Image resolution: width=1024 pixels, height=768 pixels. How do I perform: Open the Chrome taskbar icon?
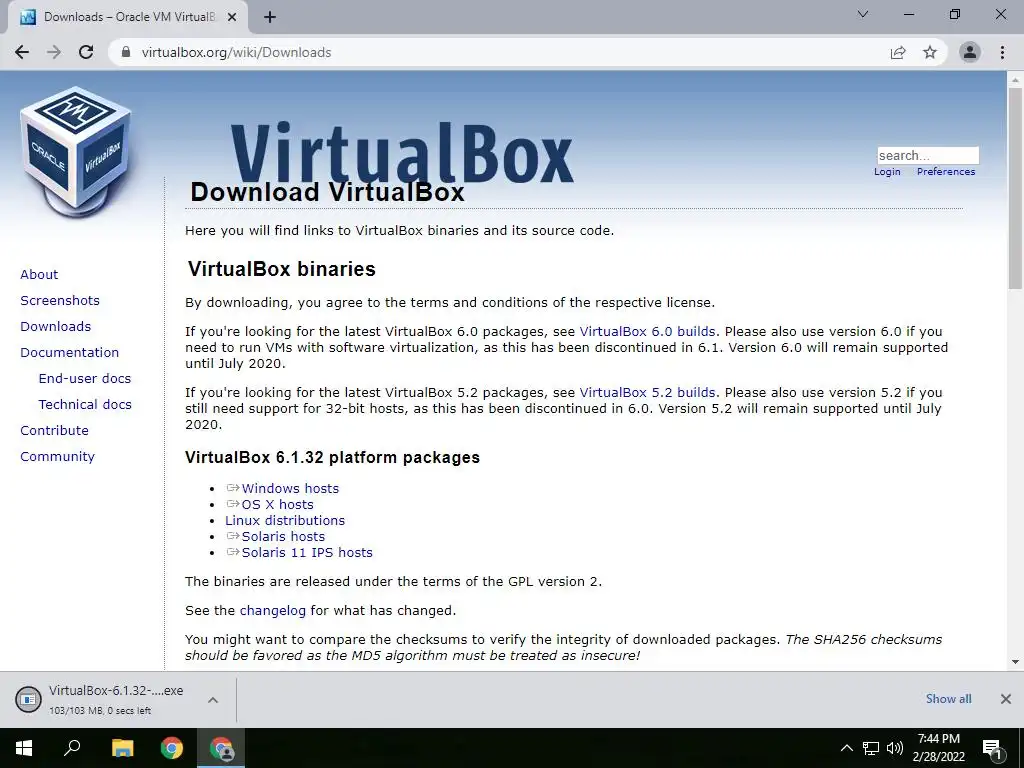coord(172,748)
